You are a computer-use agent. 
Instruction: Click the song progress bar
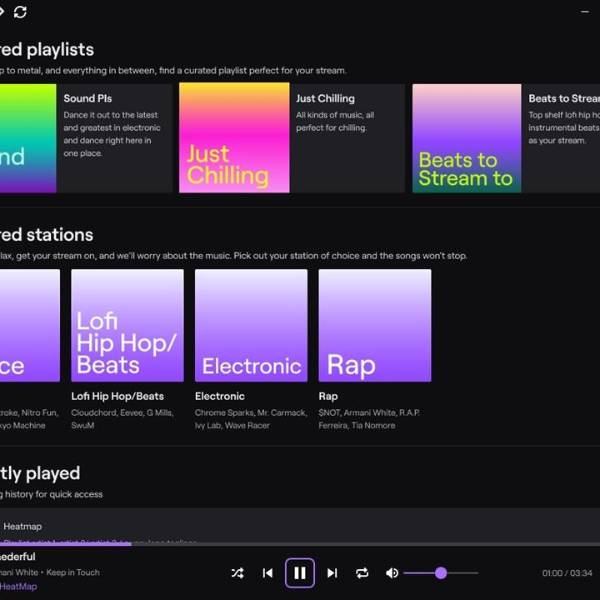coord(300,544)
